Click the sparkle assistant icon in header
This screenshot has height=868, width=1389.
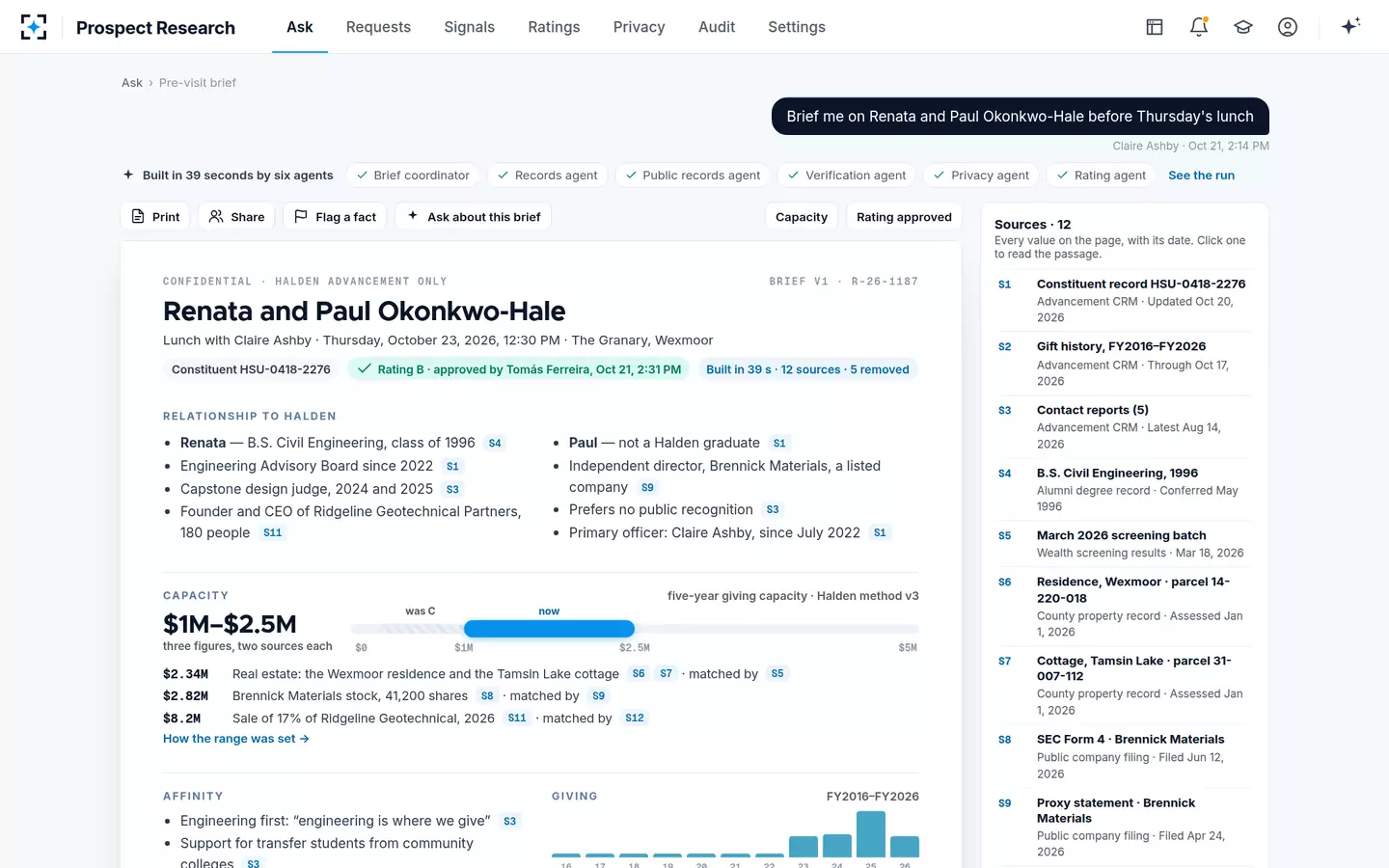point(1350,26)
